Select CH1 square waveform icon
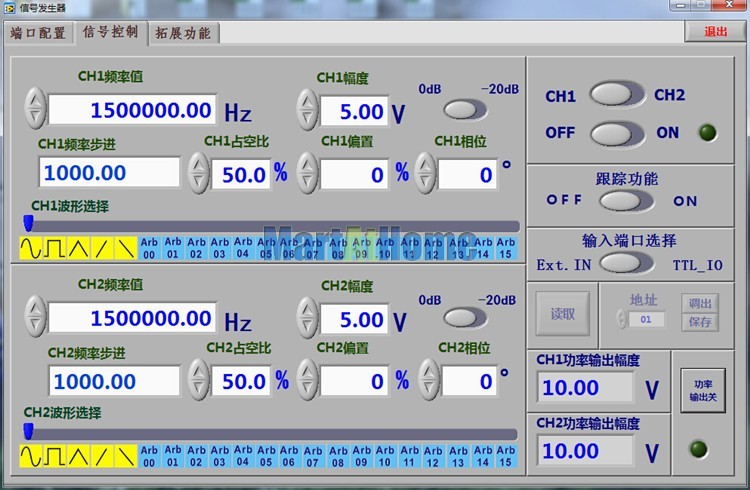The image size is (750, 490). click(x=54, y=247)
